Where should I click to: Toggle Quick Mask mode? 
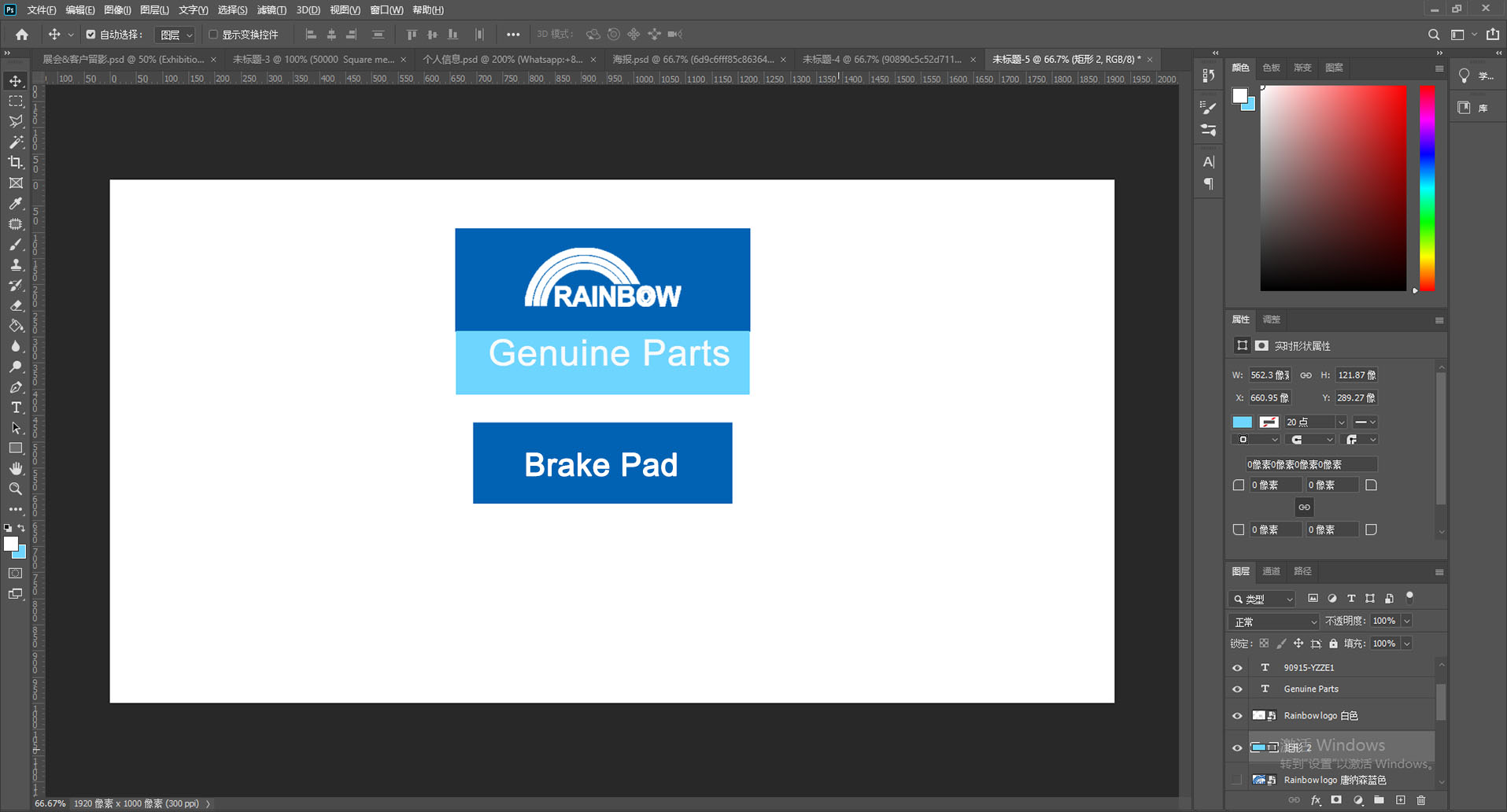tap(16, 574)
